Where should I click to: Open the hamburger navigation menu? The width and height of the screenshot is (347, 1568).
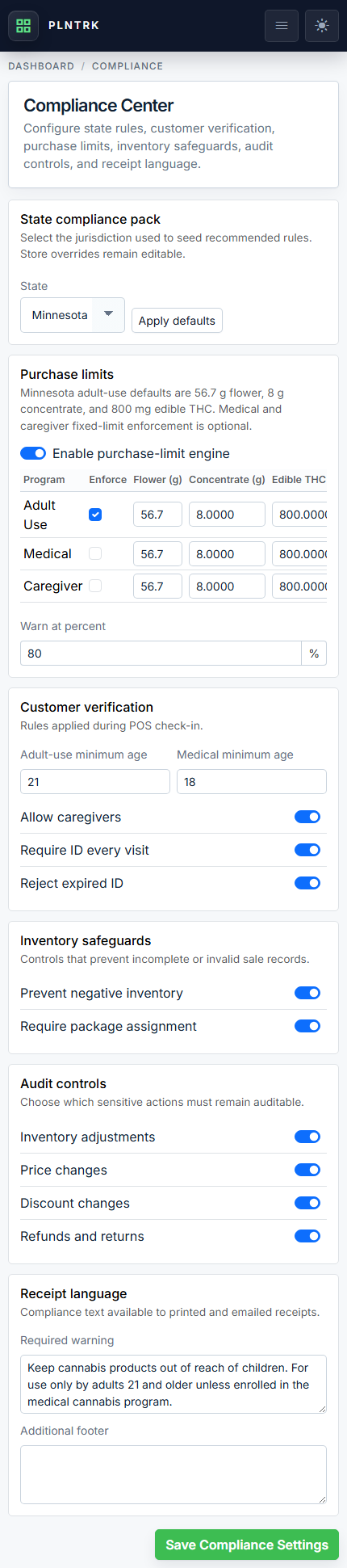(x=282, y=26)
